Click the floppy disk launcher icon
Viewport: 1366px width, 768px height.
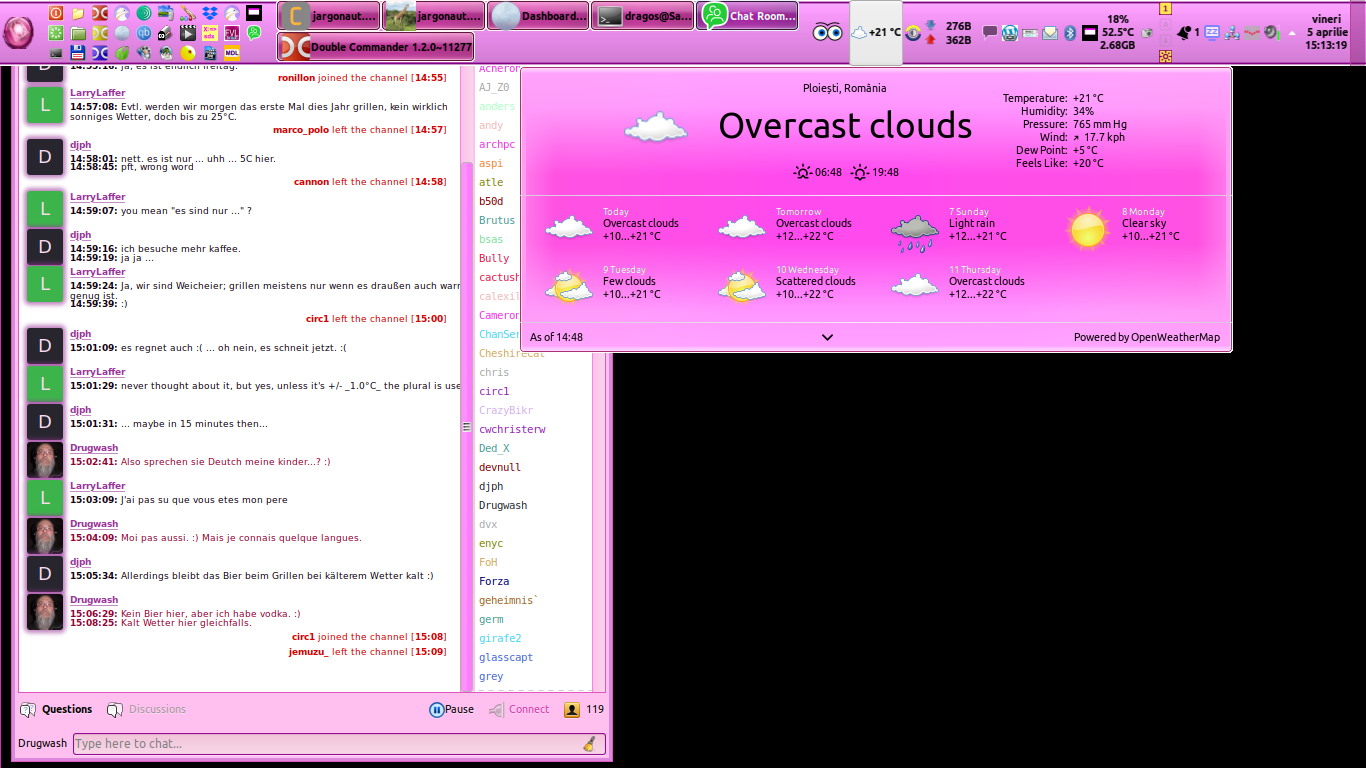pyautogui.click(x=78, y=52)
